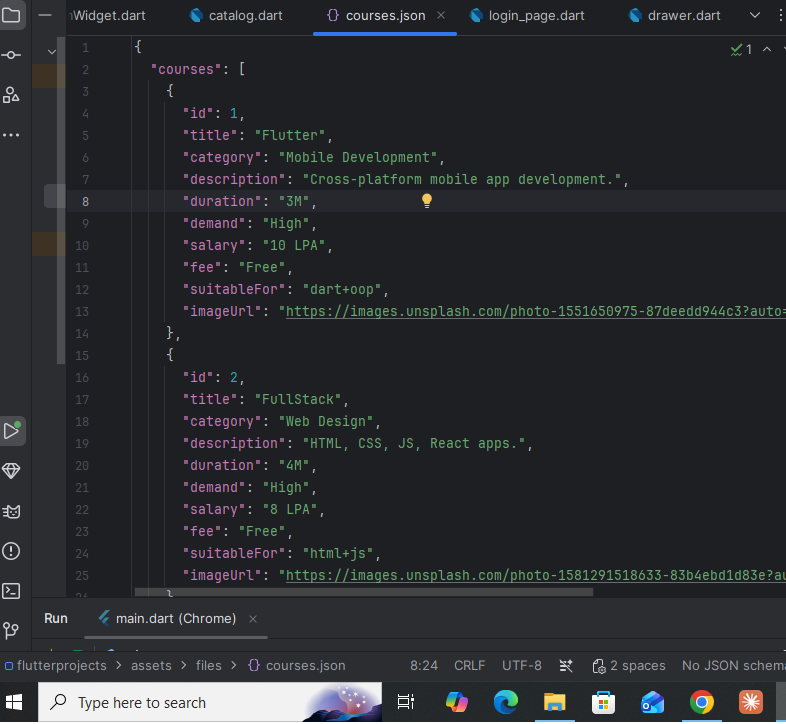This screenshot has height=724, width=786.
Task: Close the main.dart (Chrome) run tab
Action: pyautogui.click(x=253, y=619)
